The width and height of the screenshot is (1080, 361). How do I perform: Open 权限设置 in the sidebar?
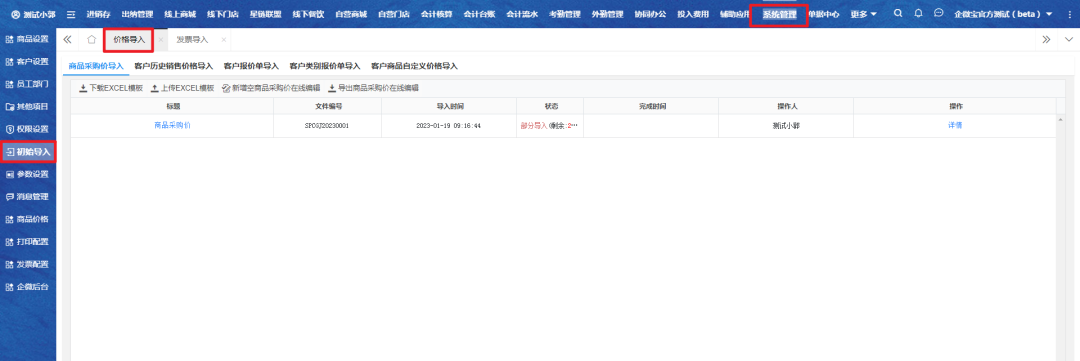(x=28, y=130)
